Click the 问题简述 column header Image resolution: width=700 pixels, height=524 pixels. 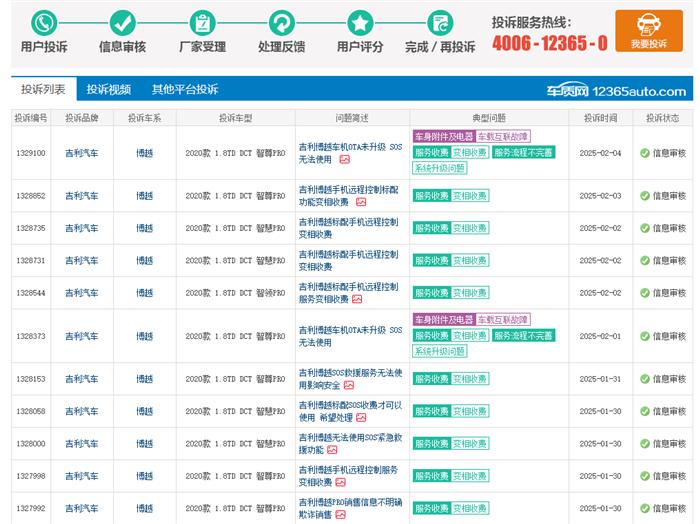coord(352,118)
